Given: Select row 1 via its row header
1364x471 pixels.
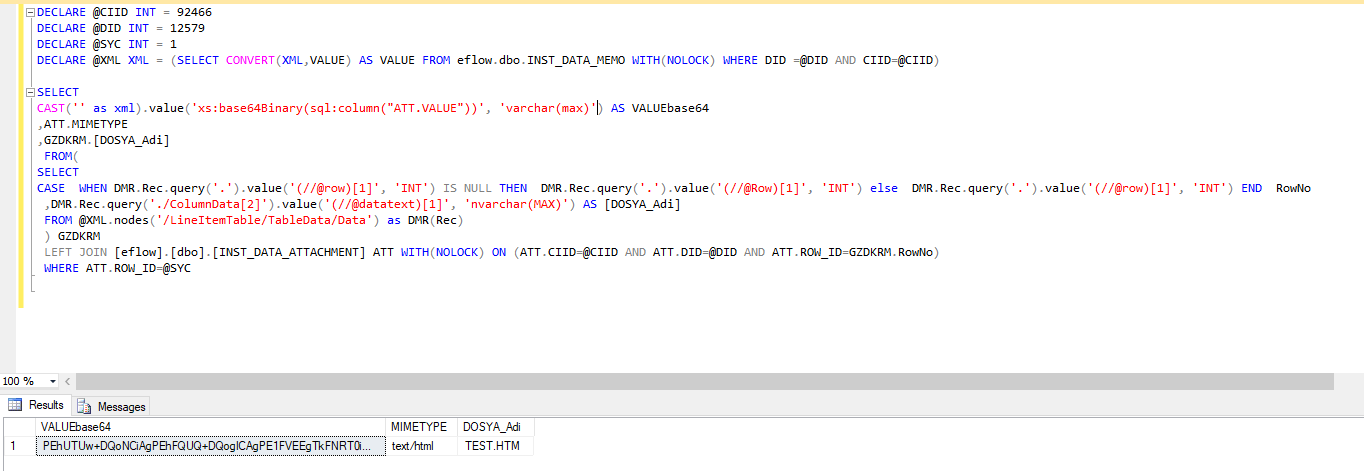Looking at the screenshot, I should (14, 446).
